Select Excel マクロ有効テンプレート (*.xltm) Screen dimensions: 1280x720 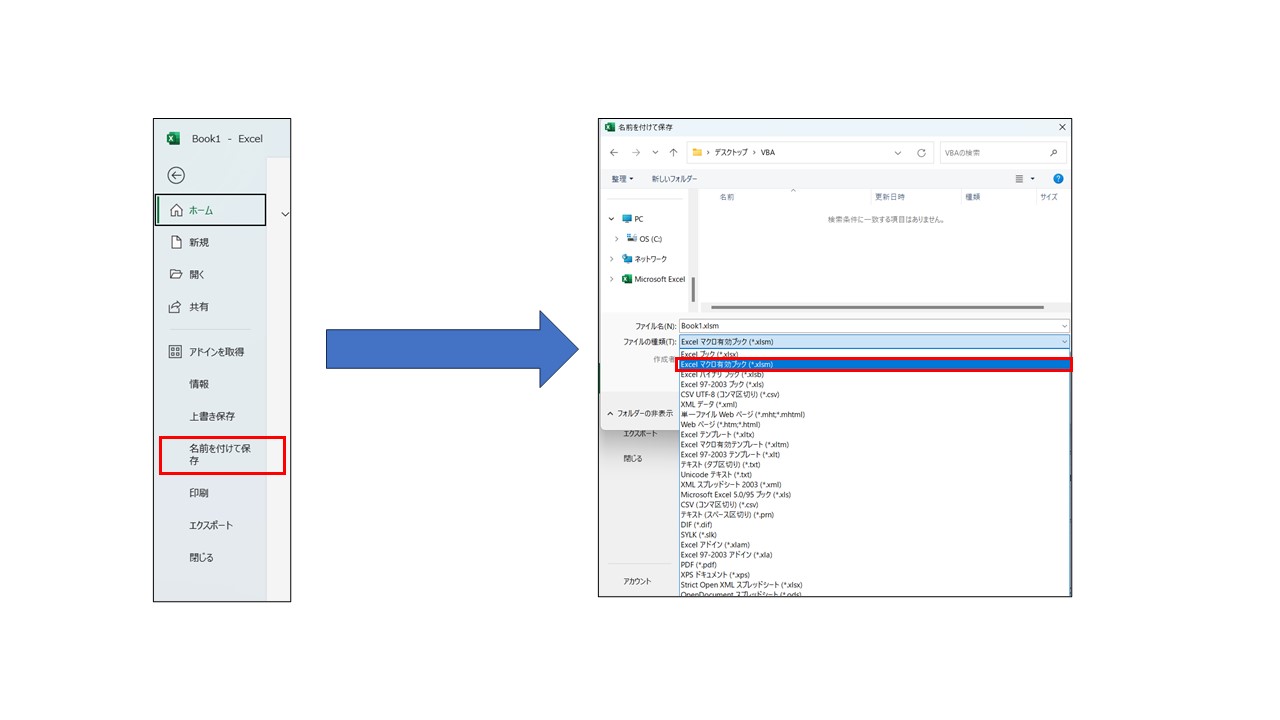pos(872,444)
